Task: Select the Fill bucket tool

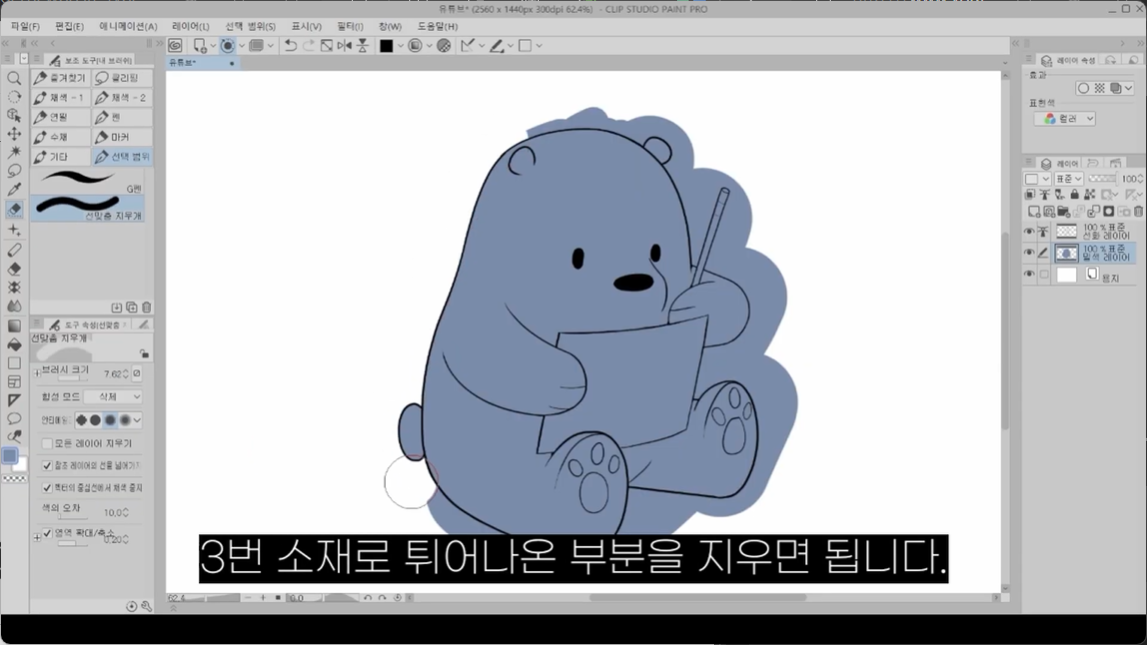Action: 14,344
